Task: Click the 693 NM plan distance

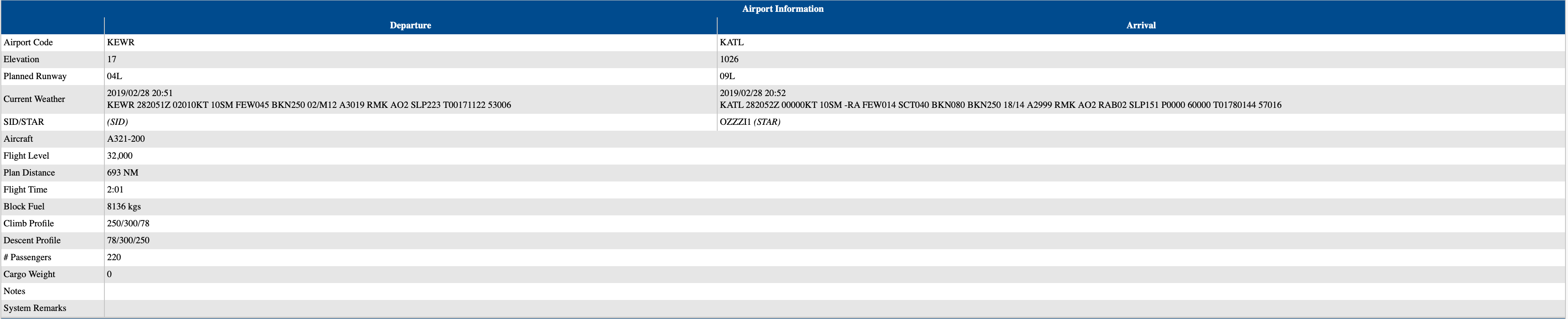Action: (x=122, y=173)
